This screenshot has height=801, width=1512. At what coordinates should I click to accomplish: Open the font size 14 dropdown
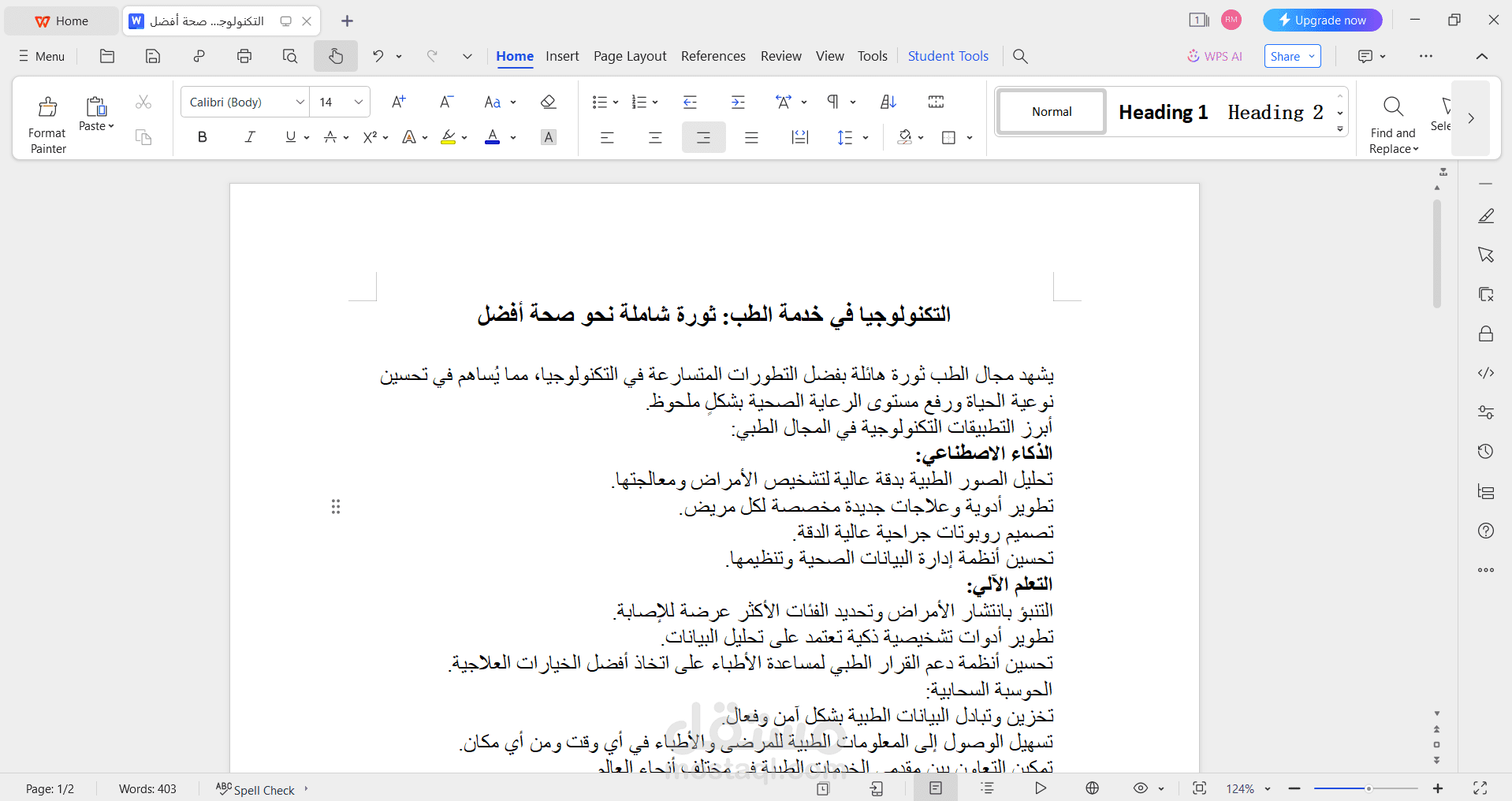click(x=359, y=102)
